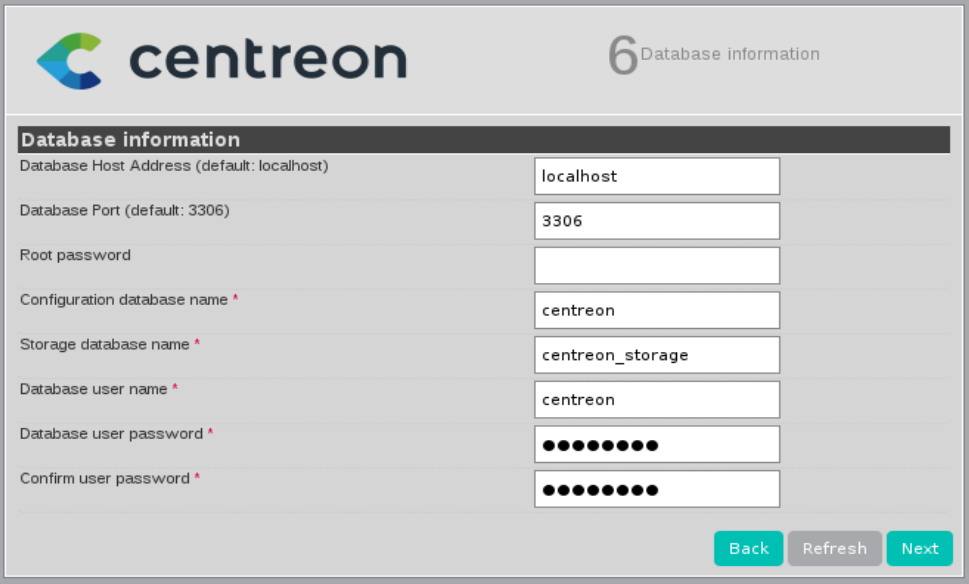This screenshot has width=969, height=584.
Task: Click the Database user password field
Action: 656,445
